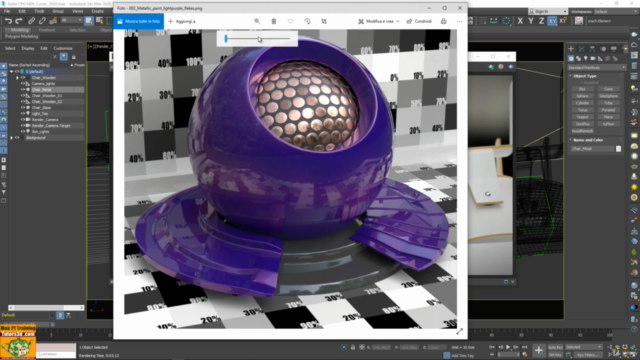Toggle the XY plane constraint
Image resolution: width=640 pixels, height=360 pixels.
point(552,21)
